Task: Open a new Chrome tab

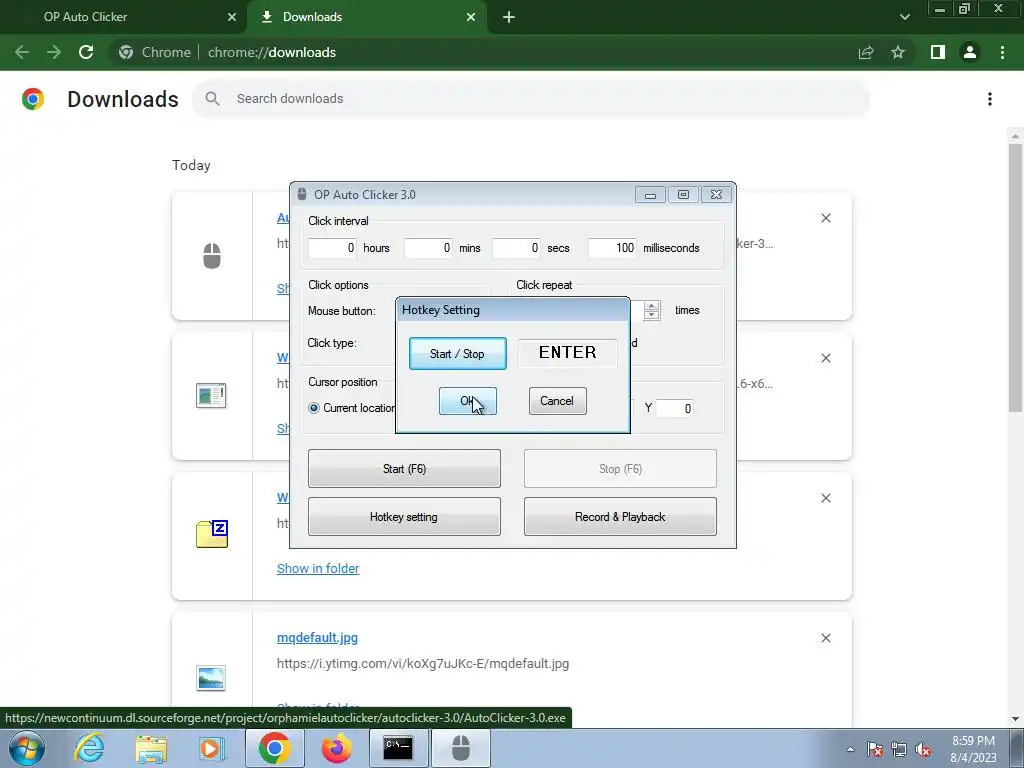Action: coord(509,17)
